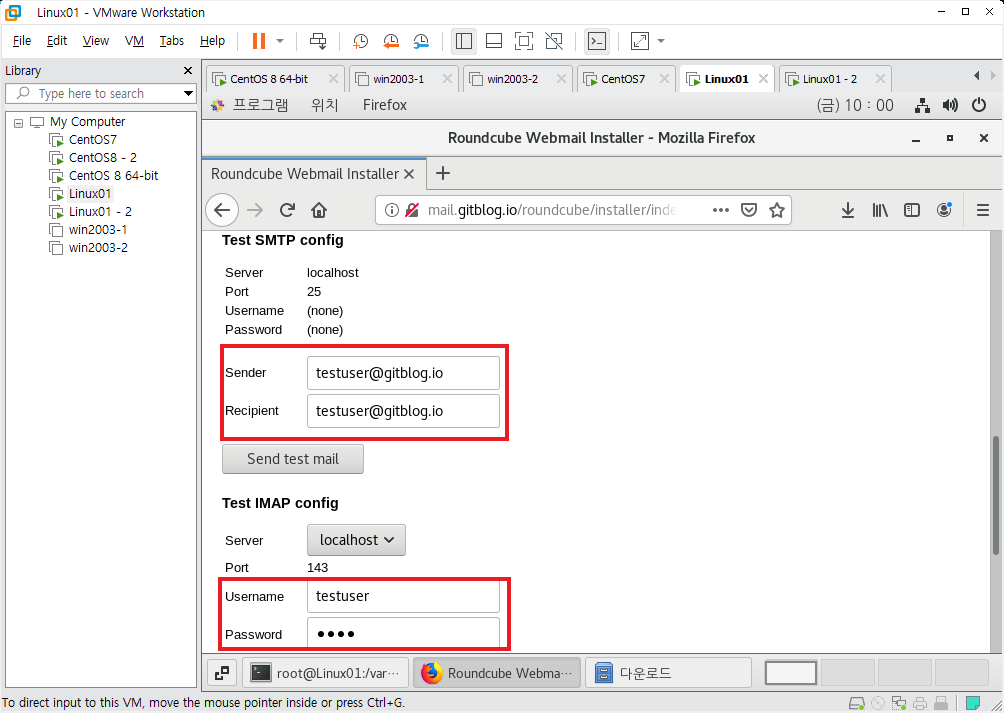Switch to the Linux01 - 2 VM tab

click(x=830, y=79)
